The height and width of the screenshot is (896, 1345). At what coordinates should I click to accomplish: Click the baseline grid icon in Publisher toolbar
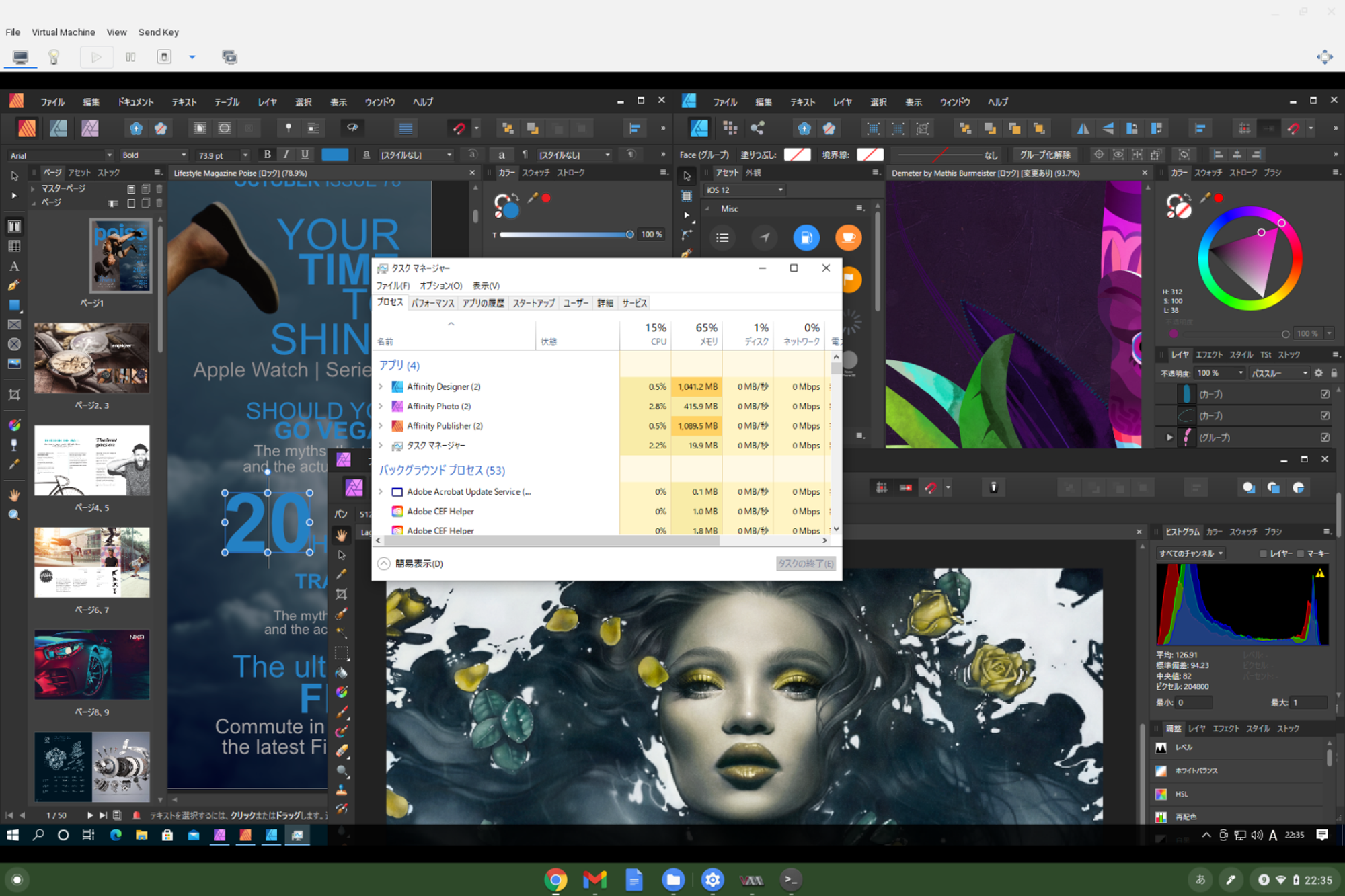[x=406, y=128]
